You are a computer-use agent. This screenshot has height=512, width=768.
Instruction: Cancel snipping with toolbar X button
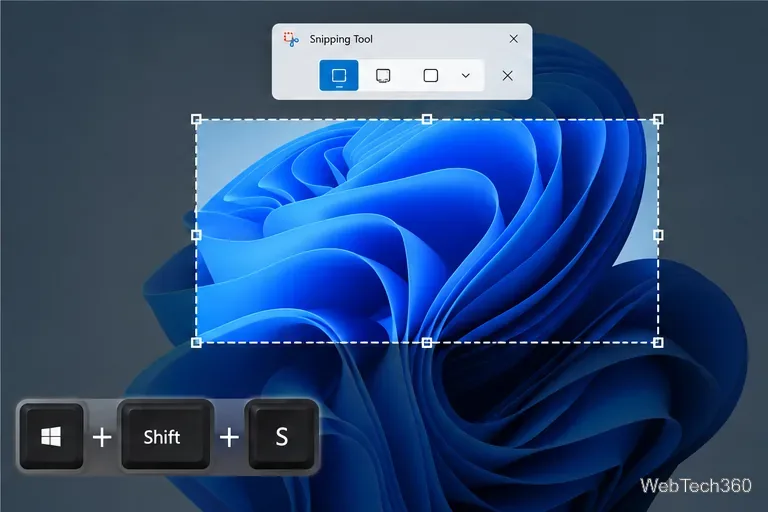pyautogui.click(x=507, y=75)
